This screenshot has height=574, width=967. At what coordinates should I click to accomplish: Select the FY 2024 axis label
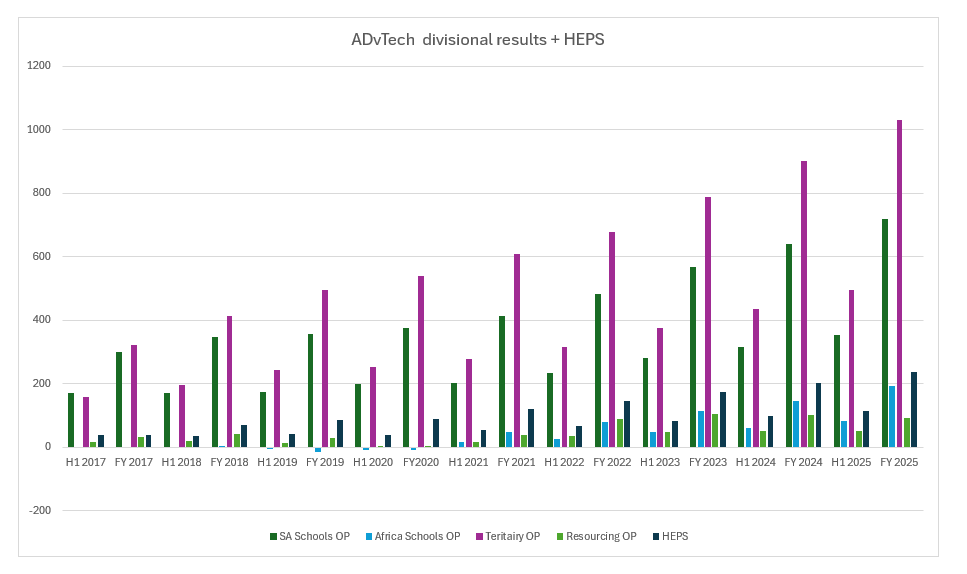pyautogui.click(x=804, y=462)
